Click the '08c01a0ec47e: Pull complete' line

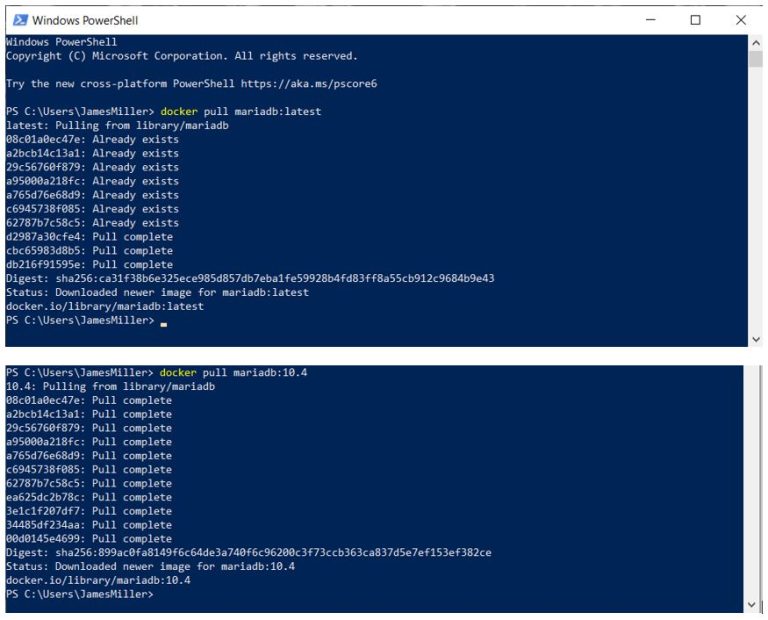click(x=89, y=401)
